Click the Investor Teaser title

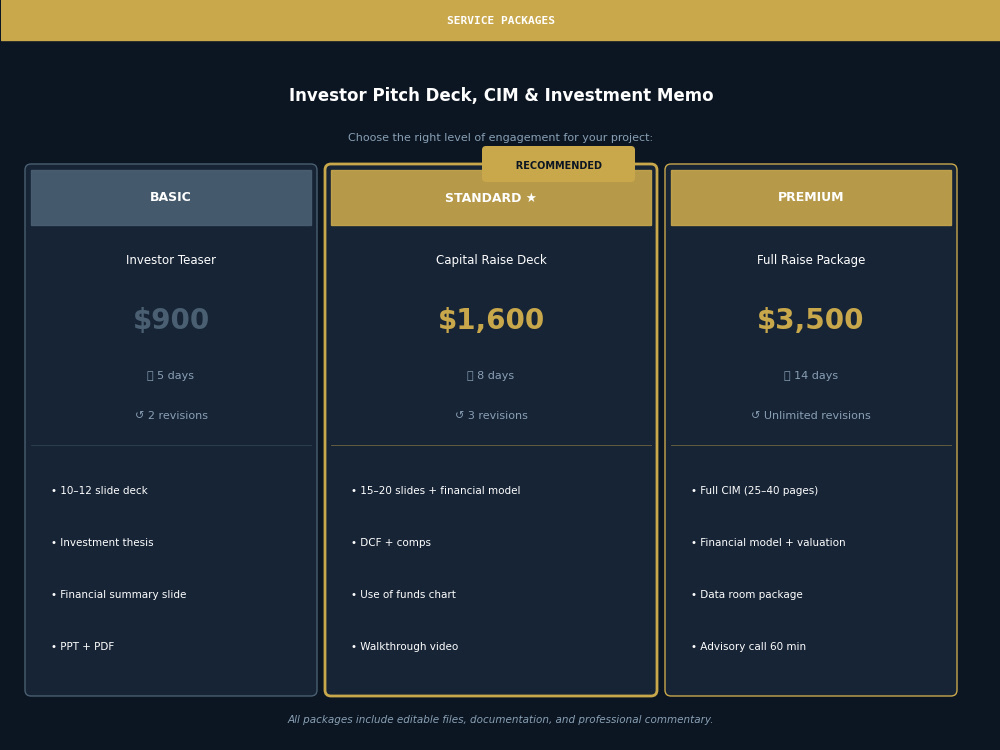171,260
